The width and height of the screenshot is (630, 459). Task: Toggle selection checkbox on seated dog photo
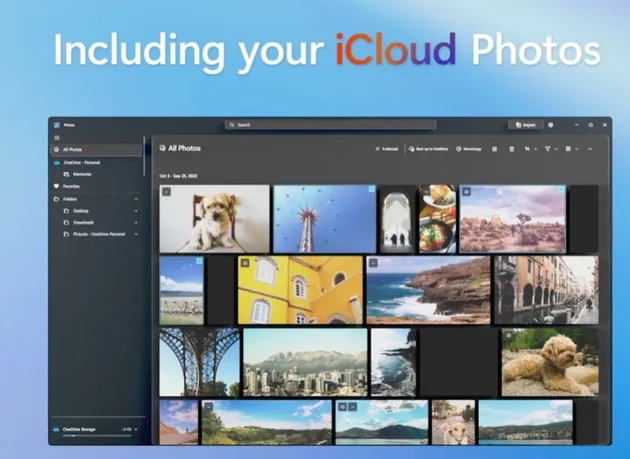[x=166, y=192]
